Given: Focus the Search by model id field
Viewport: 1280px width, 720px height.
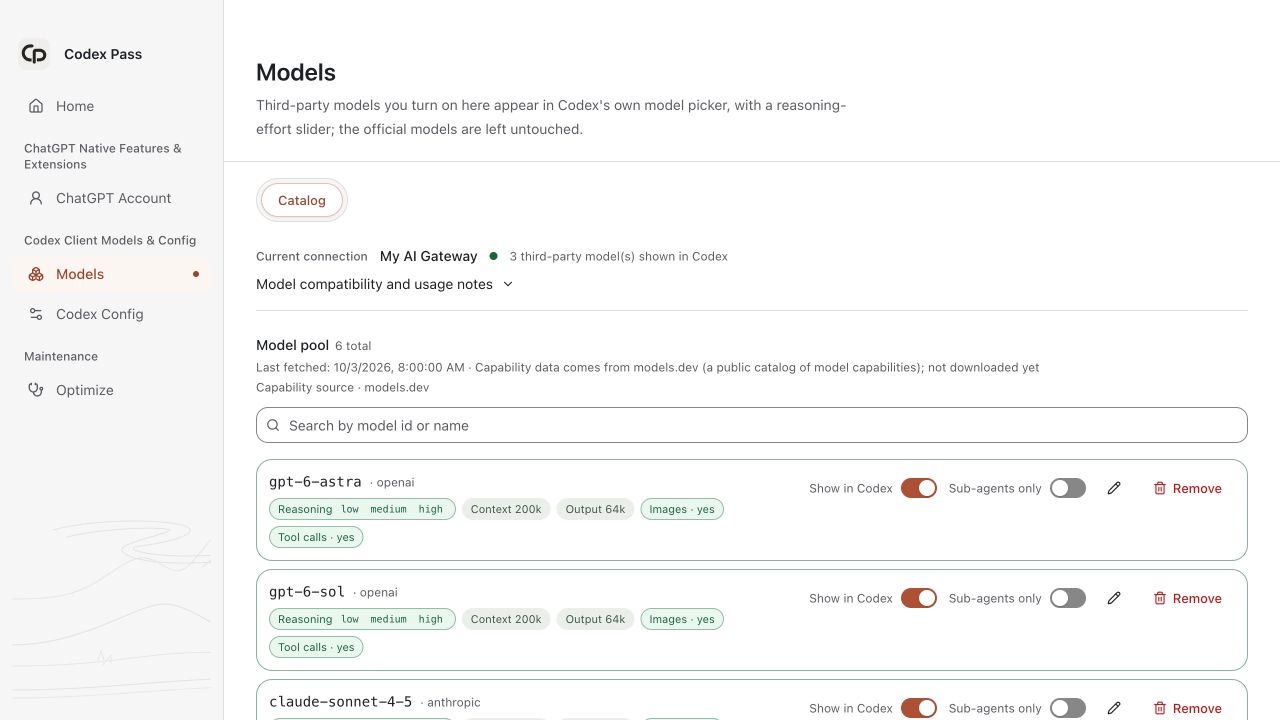Looking at the screenshot, I should point(752,425).
